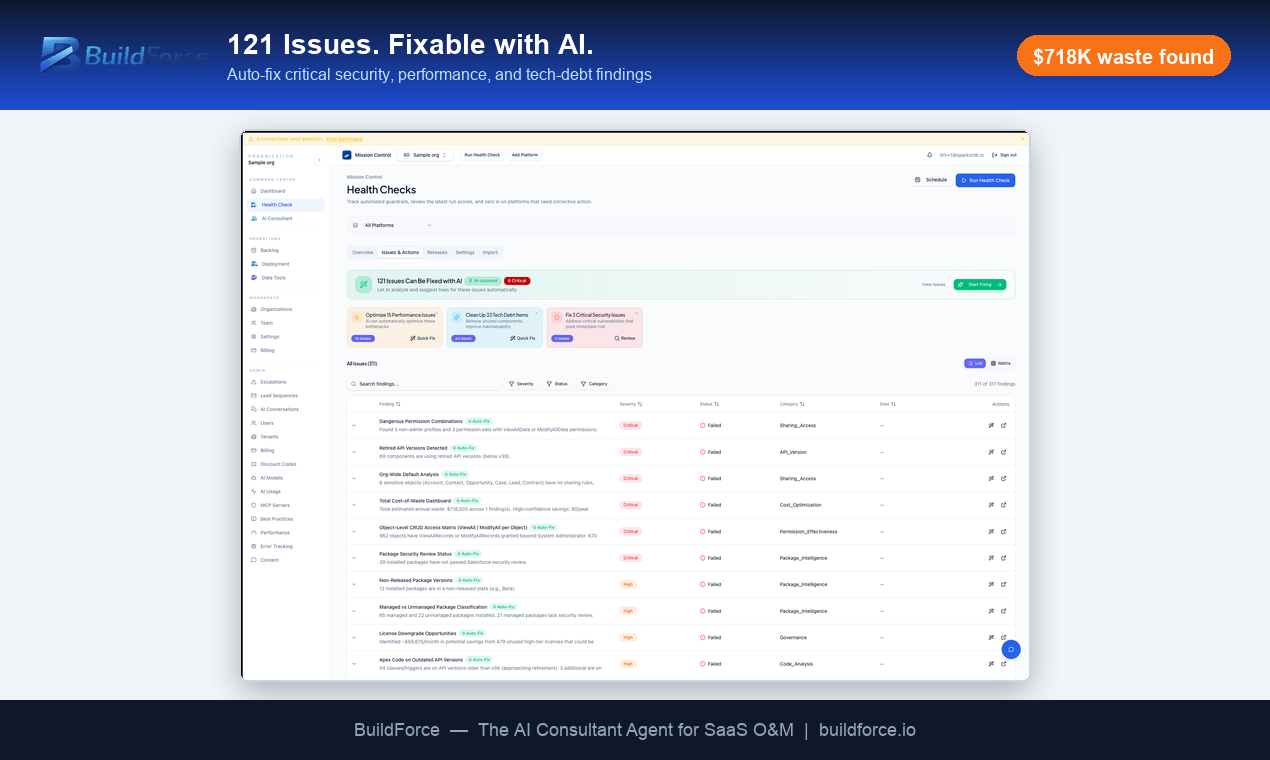The width and height of the screenshot is (1270, 760).
Task: Open AI Models in the sidebar
Action: tap(272, 478)
